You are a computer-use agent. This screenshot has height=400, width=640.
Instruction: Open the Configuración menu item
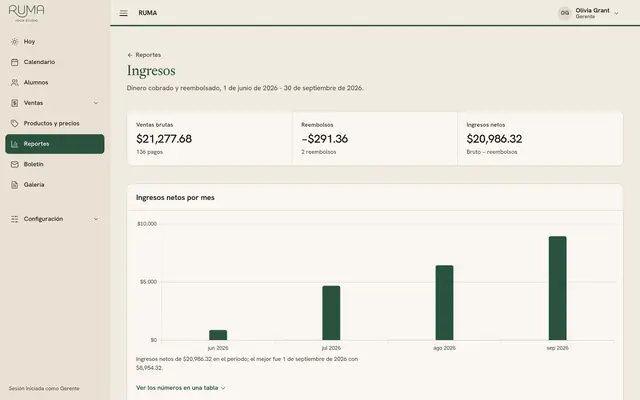(55, 219)
